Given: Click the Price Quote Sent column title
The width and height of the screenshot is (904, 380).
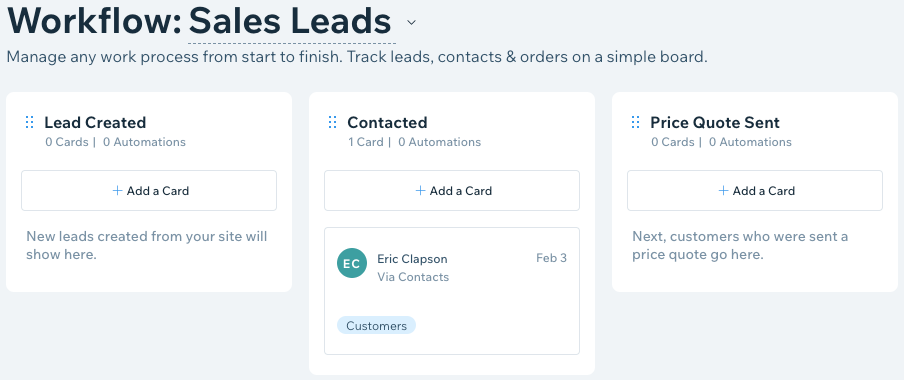Looking at the screenshot, I should click(x=715, y=122).
